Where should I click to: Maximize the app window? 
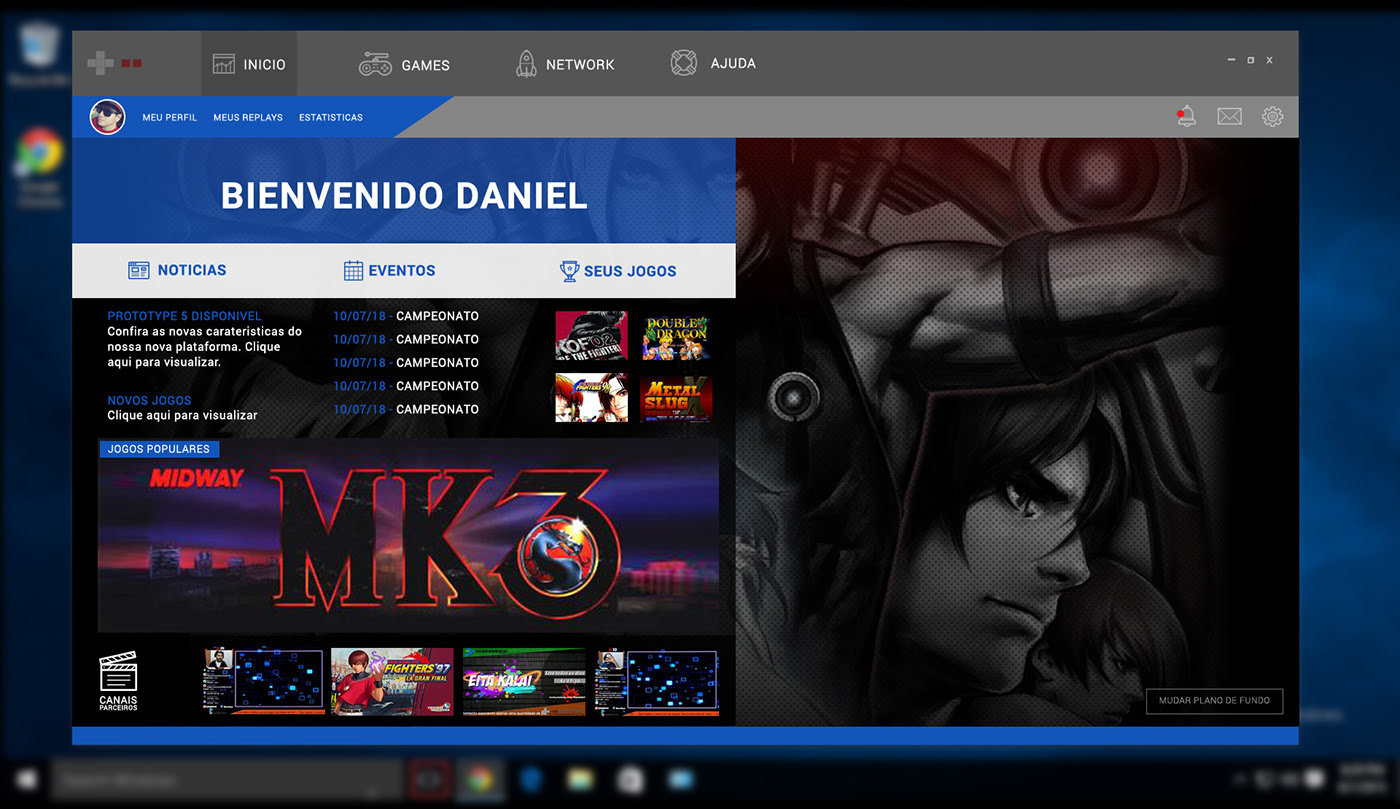(1251, 61)
